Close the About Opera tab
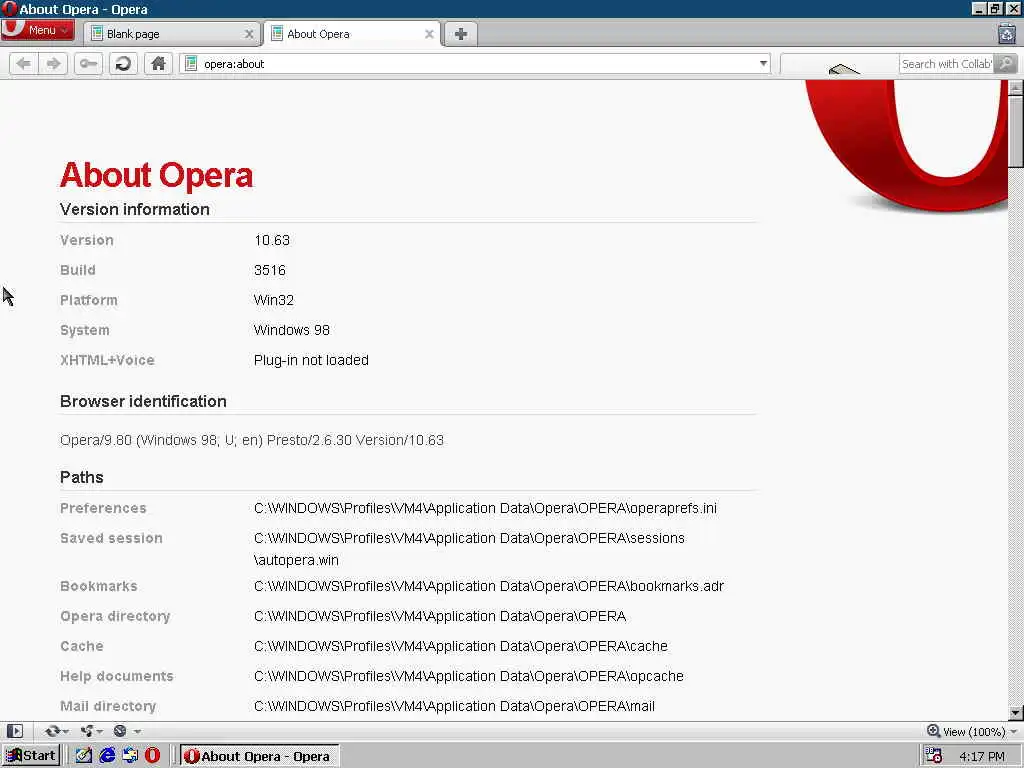The width and height of the screenshot is (1024, 768). coord(429,34)
